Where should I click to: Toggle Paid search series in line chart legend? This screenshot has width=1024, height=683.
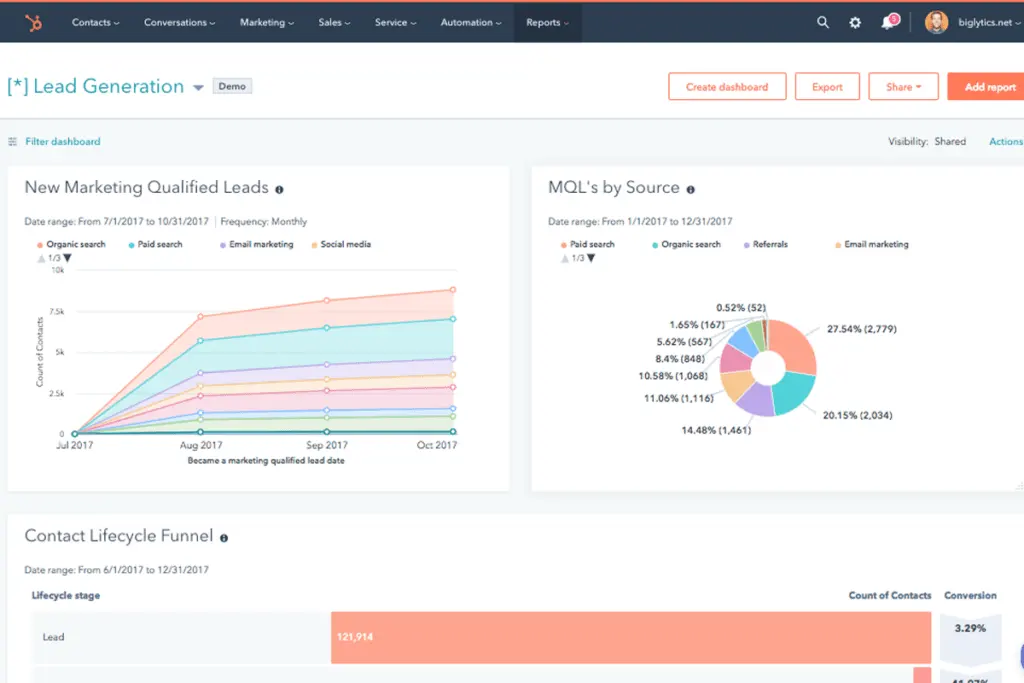155,244
